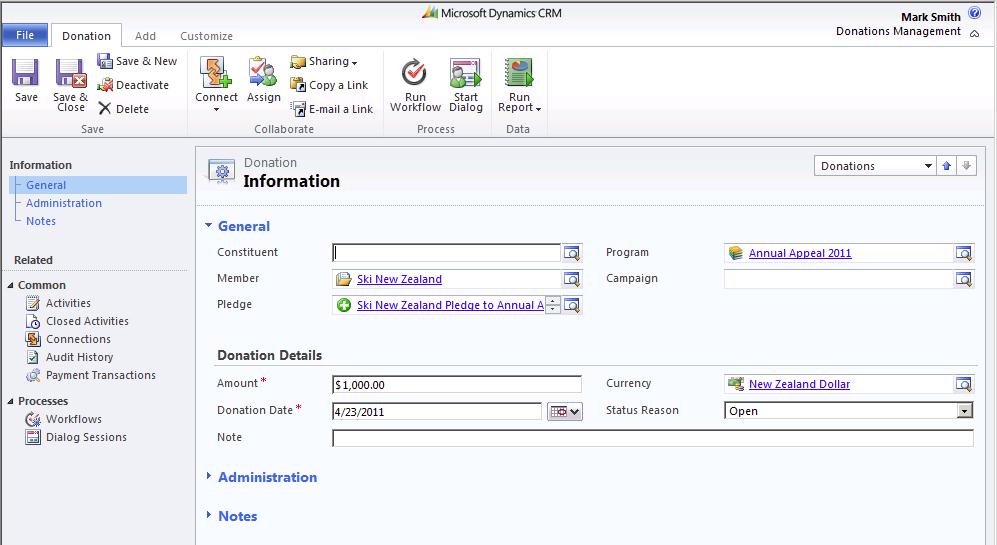Screen dimensions: 997x545
Task: Switch to the Customize ribbon tab
Action: click(x=206, y=36)
